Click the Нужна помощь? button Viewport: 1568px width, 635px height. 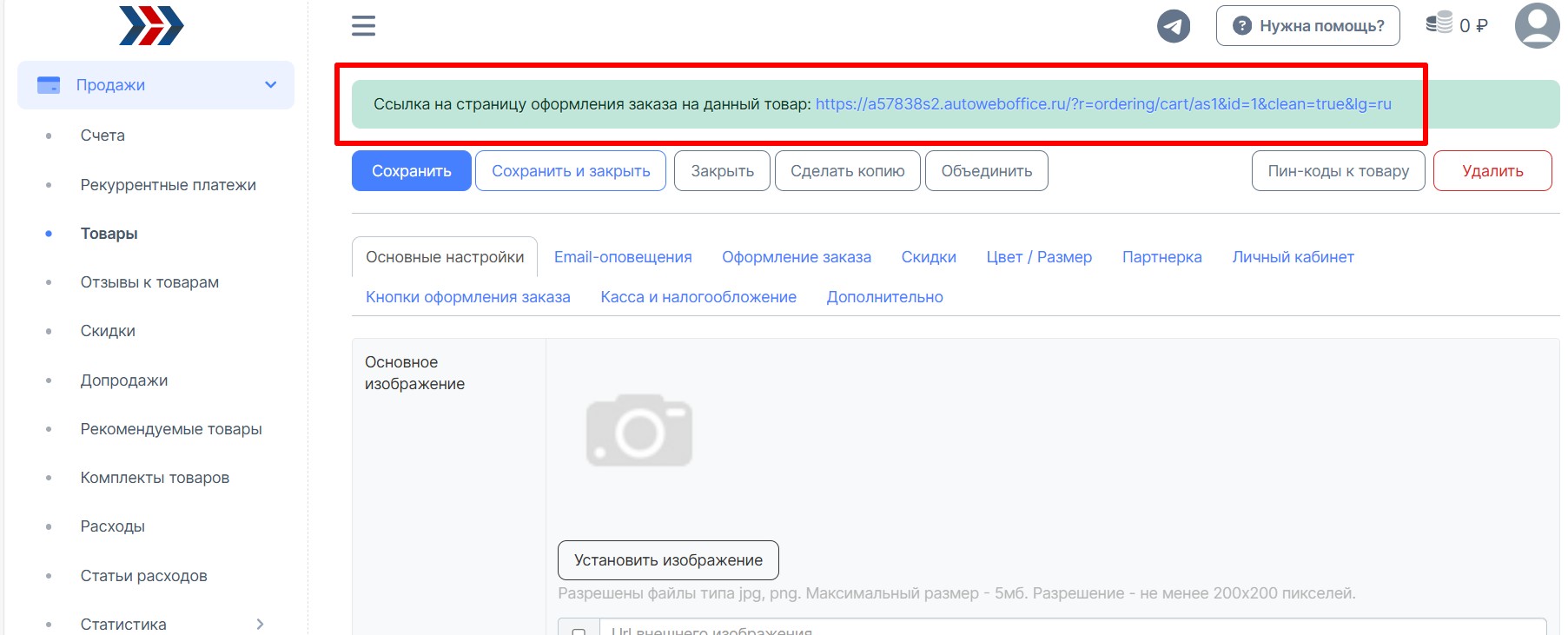(x=1308, y=26)
